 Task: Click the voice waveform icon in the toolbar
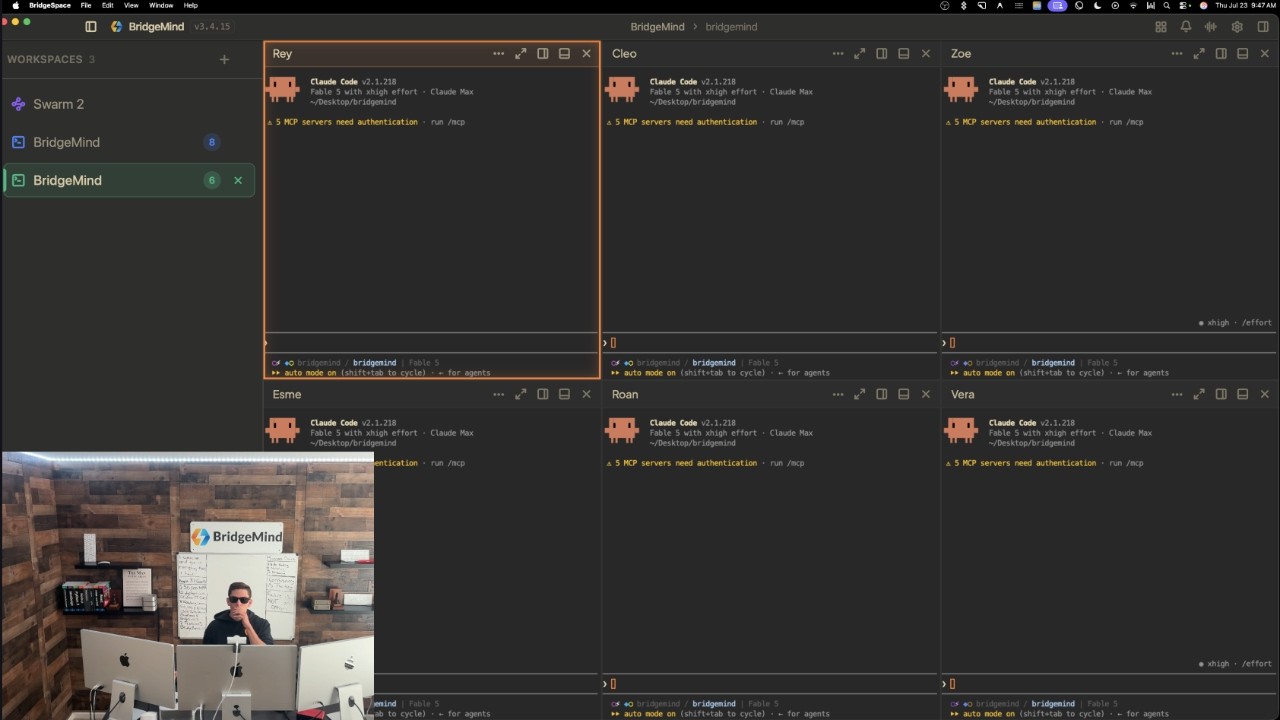coord(1211,27)
